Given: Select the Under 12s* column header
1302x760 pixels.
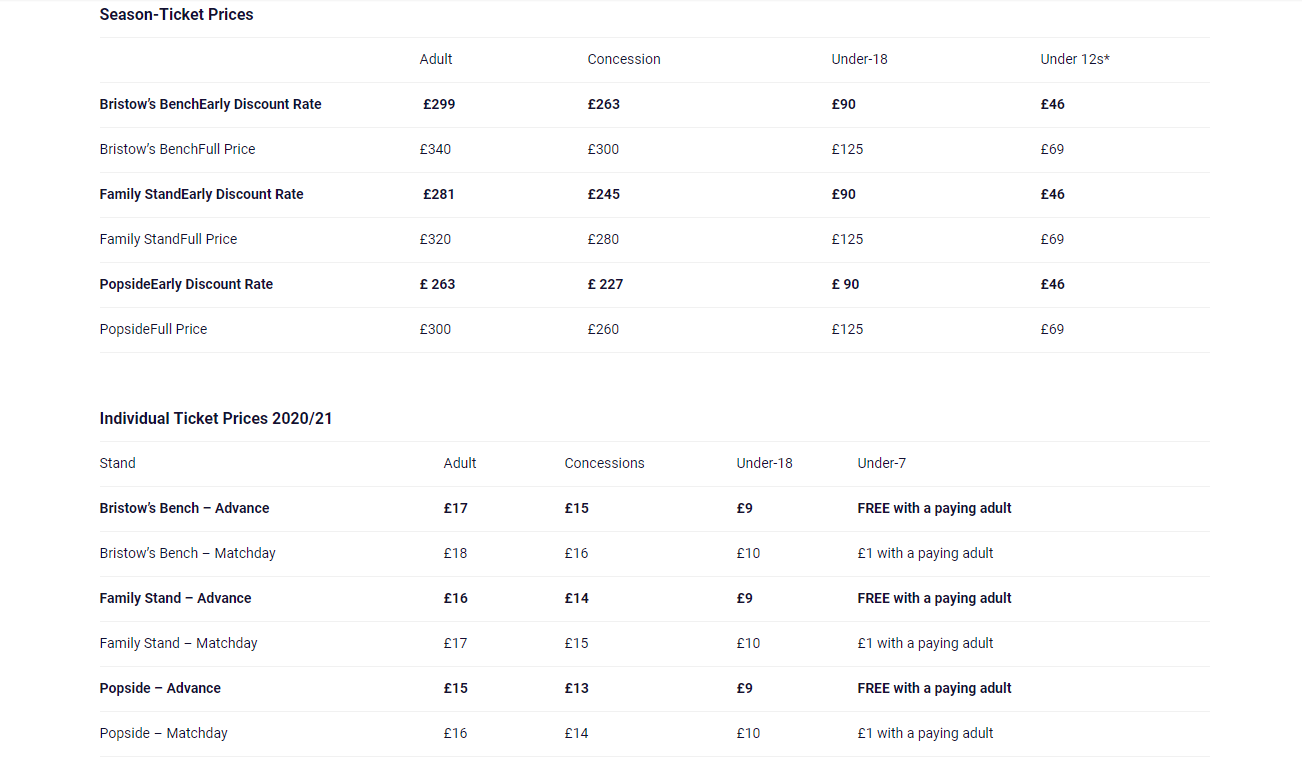Looking at the screenshot, I should 1075,60.
